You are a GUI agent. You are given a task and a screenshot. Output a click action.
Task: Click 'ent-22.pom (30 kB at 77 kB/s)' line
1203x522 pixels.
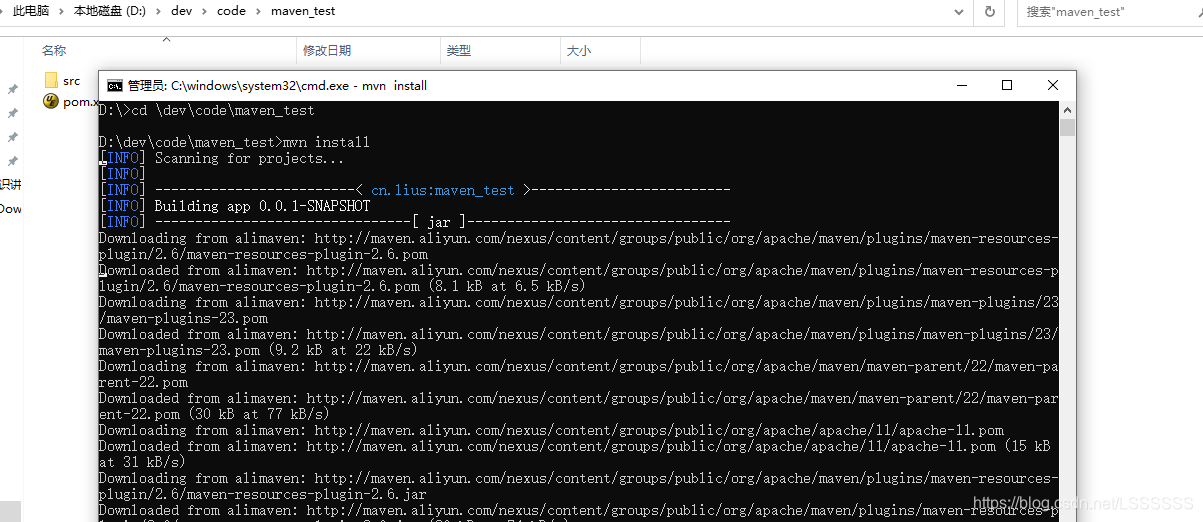(x=214, y=414)
